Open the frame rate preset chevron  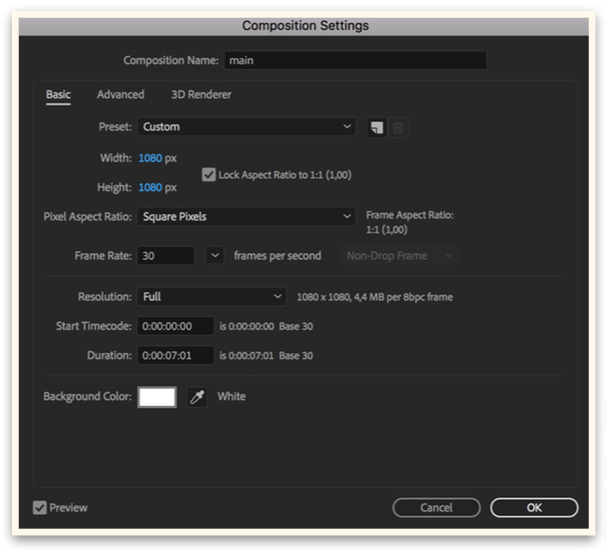215,255
